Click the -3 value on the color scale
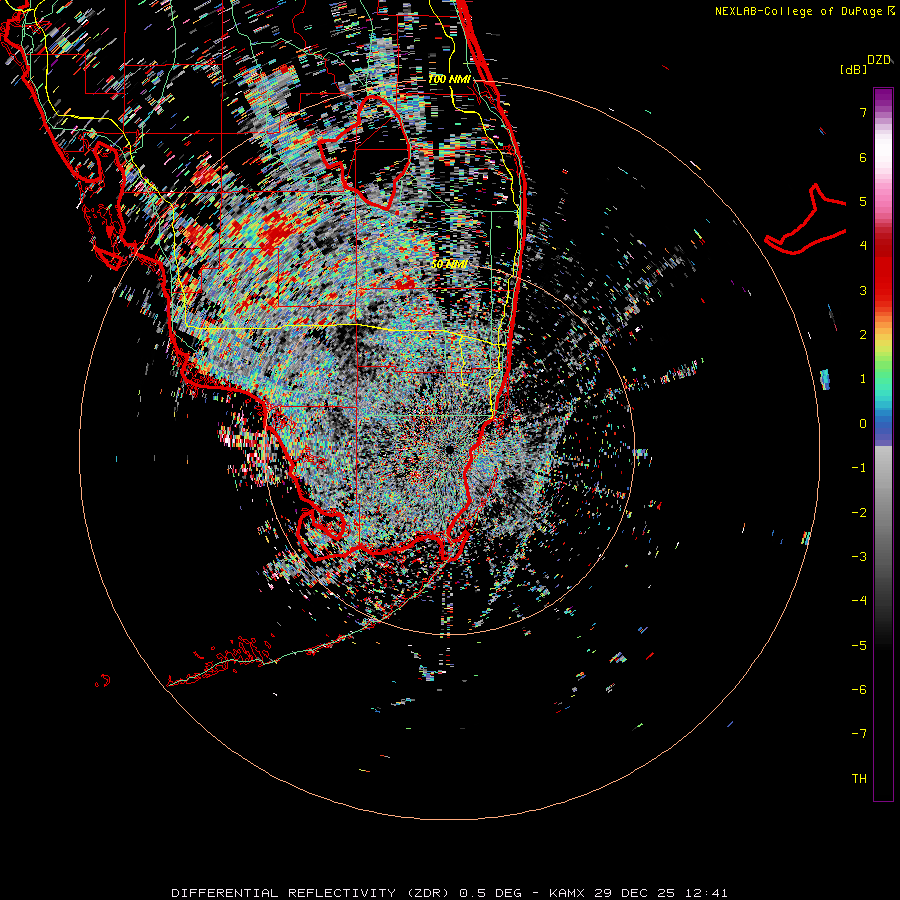This screenshot has height=900, width=900. pos(859,557)
